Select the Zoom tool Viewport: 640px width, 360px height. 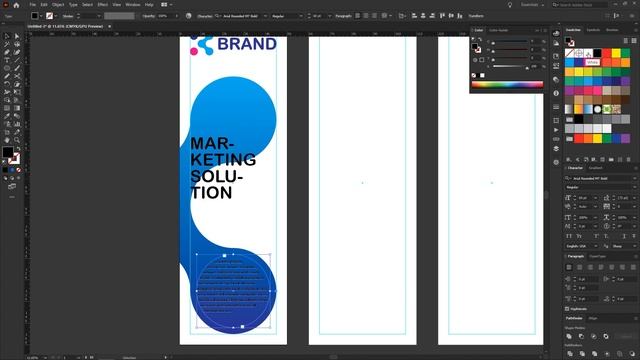[17, 140]
